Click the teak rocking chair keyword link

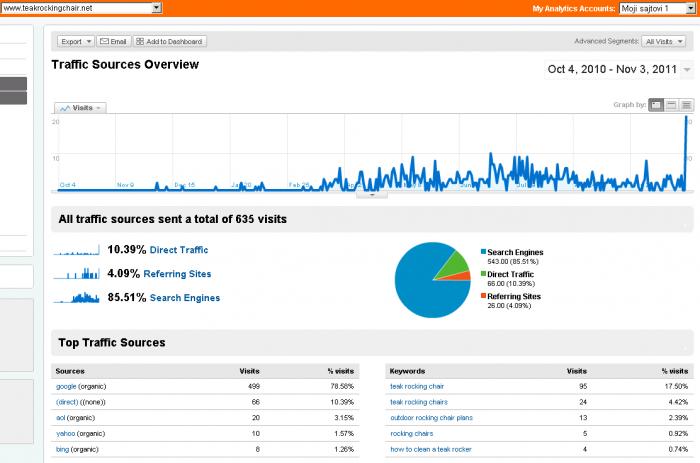tap(417, 386)
